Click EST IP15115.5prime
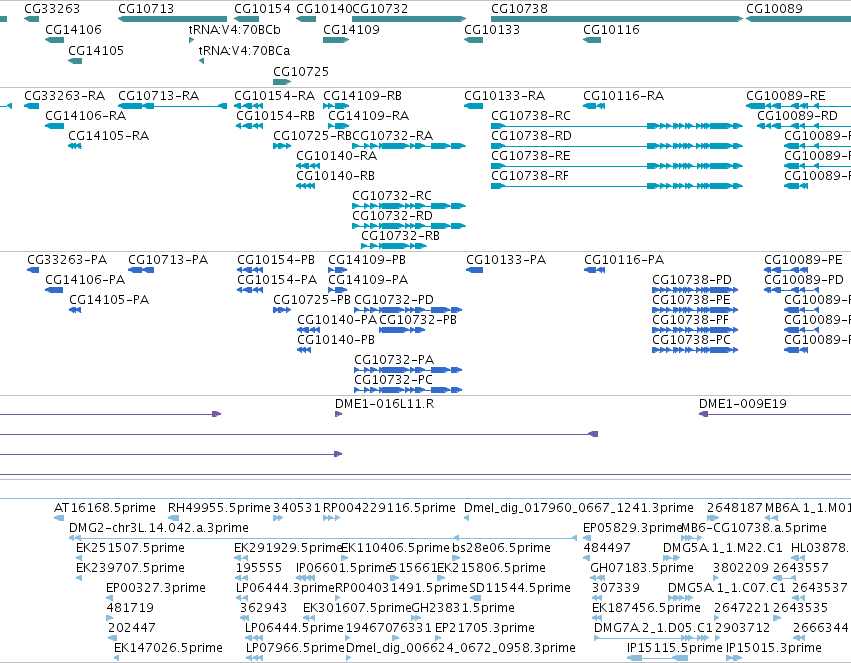 click(x=675, y=648)
